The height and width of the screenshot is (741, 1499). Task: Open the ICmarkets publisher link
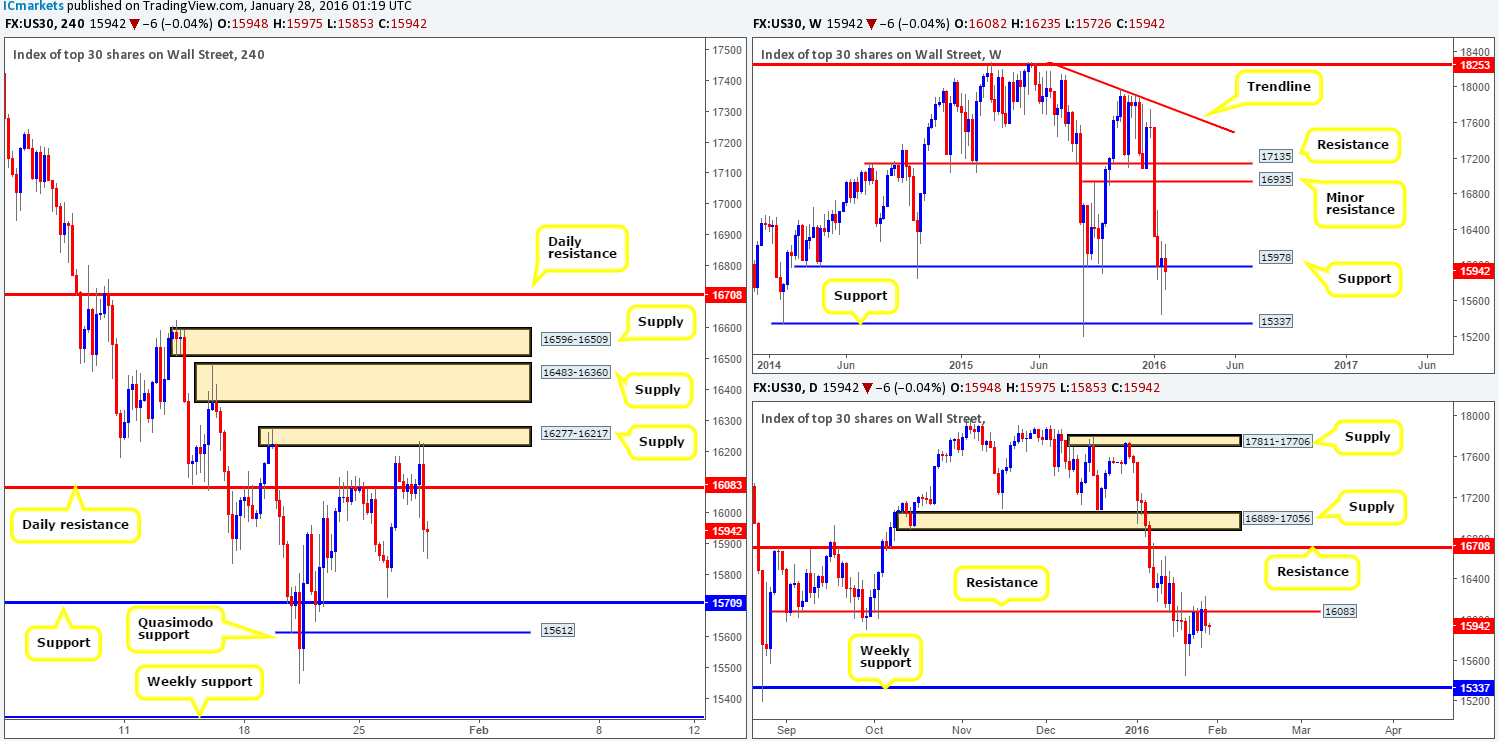32,6
